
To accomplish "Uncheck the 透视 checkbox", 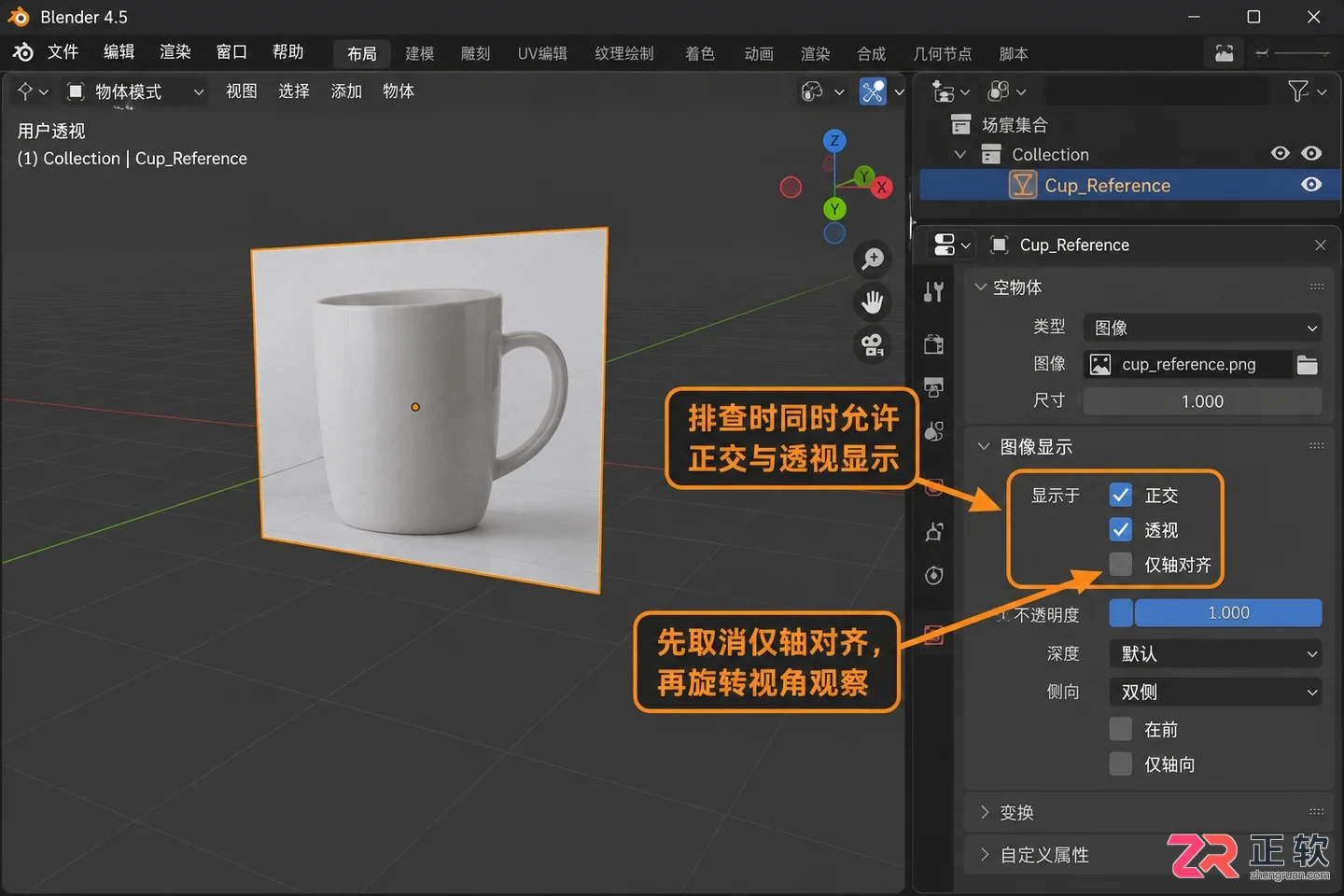I will click(1121, 530).
